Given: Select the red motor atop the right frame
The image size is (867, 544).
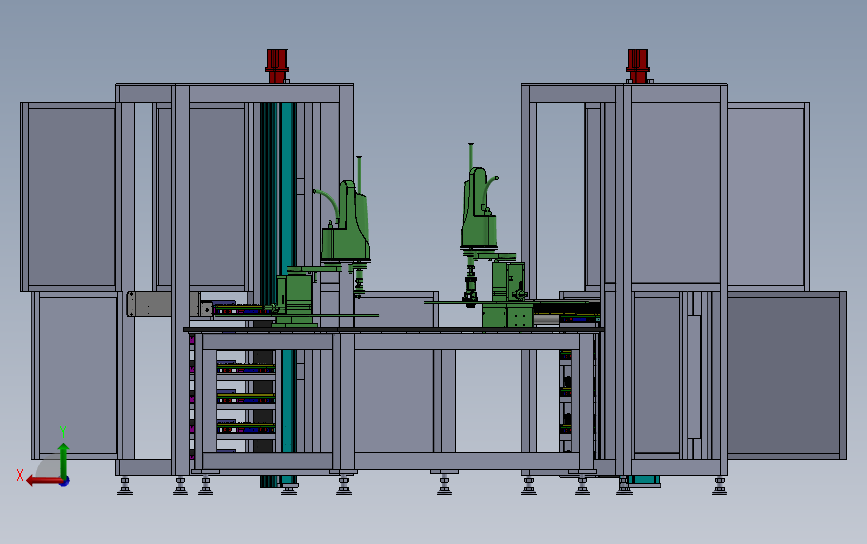Looking at the screenshot, I should click(638, 66).
